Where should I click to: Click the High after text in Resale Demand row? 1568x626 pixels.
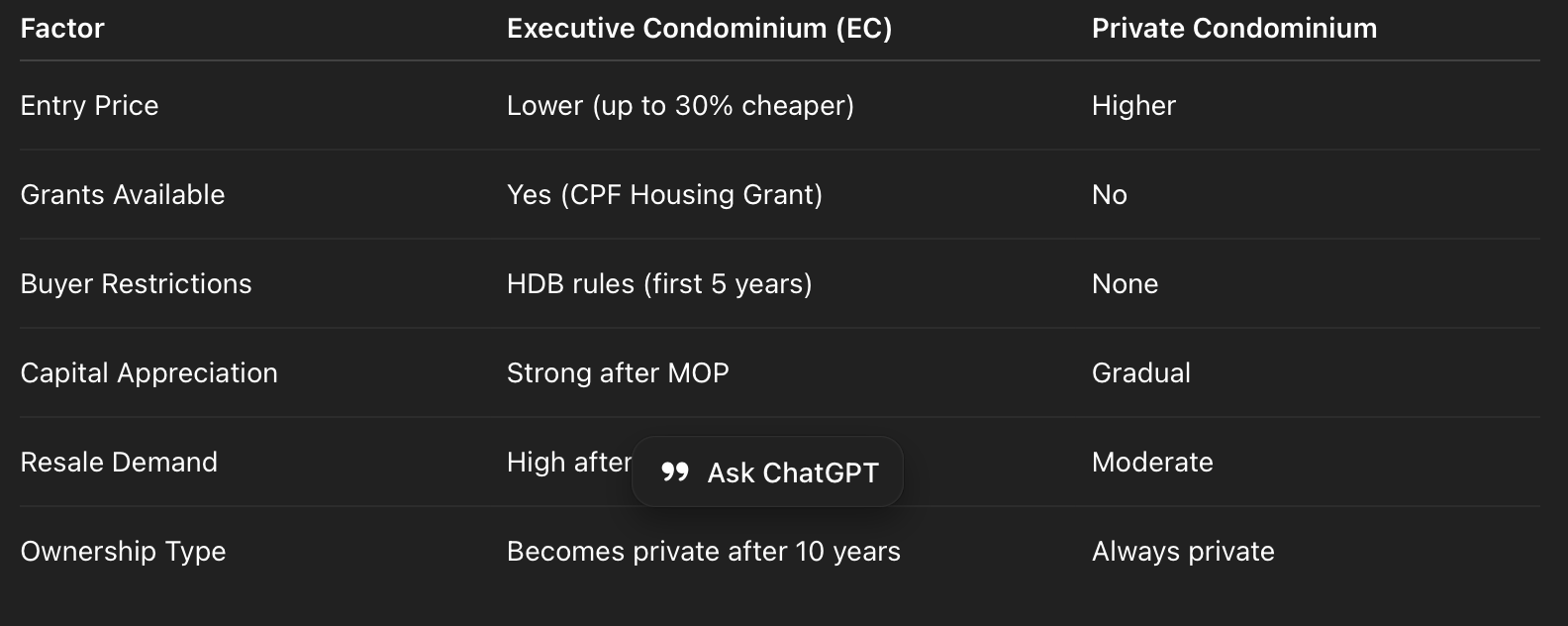(x=568, y=463)
